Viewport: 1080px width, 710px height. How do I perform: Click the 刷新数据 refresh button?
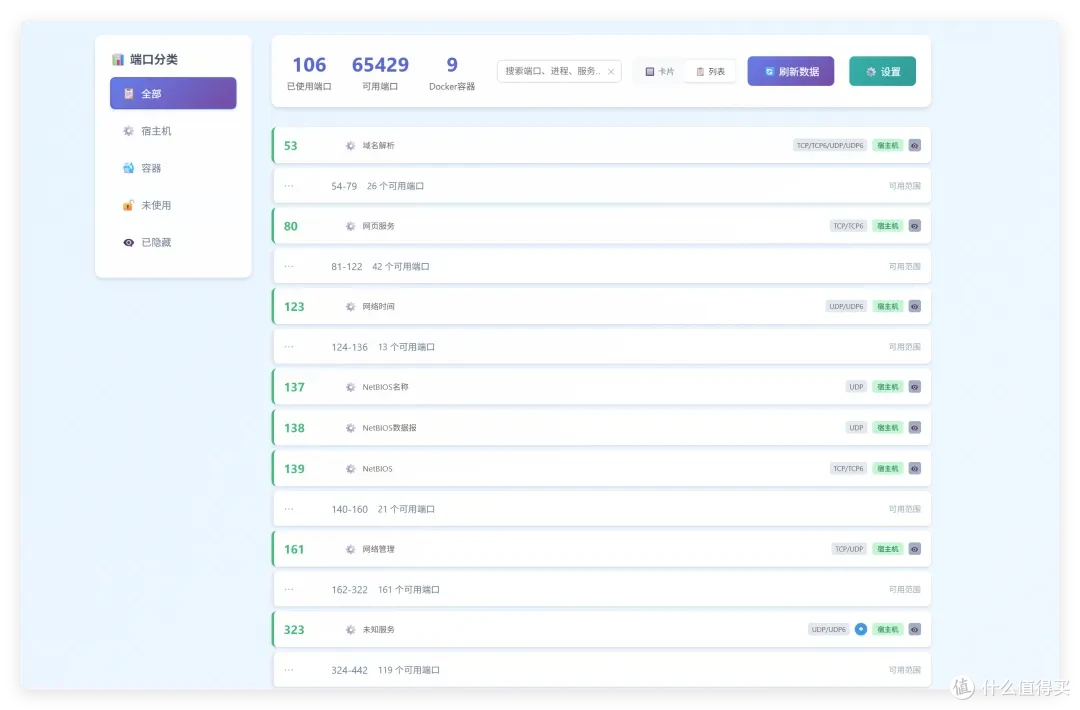coord(791,71)
